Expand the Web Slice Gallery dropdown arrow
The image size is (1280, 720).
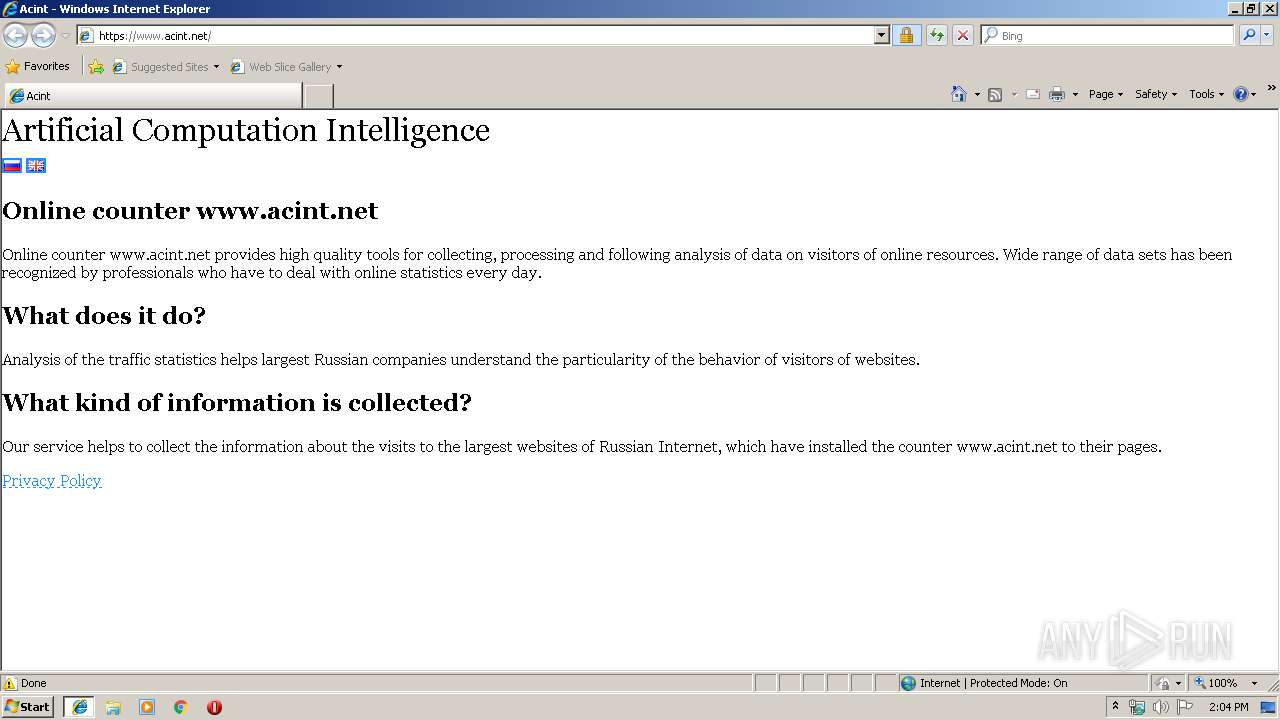click(x=339, y=67)
